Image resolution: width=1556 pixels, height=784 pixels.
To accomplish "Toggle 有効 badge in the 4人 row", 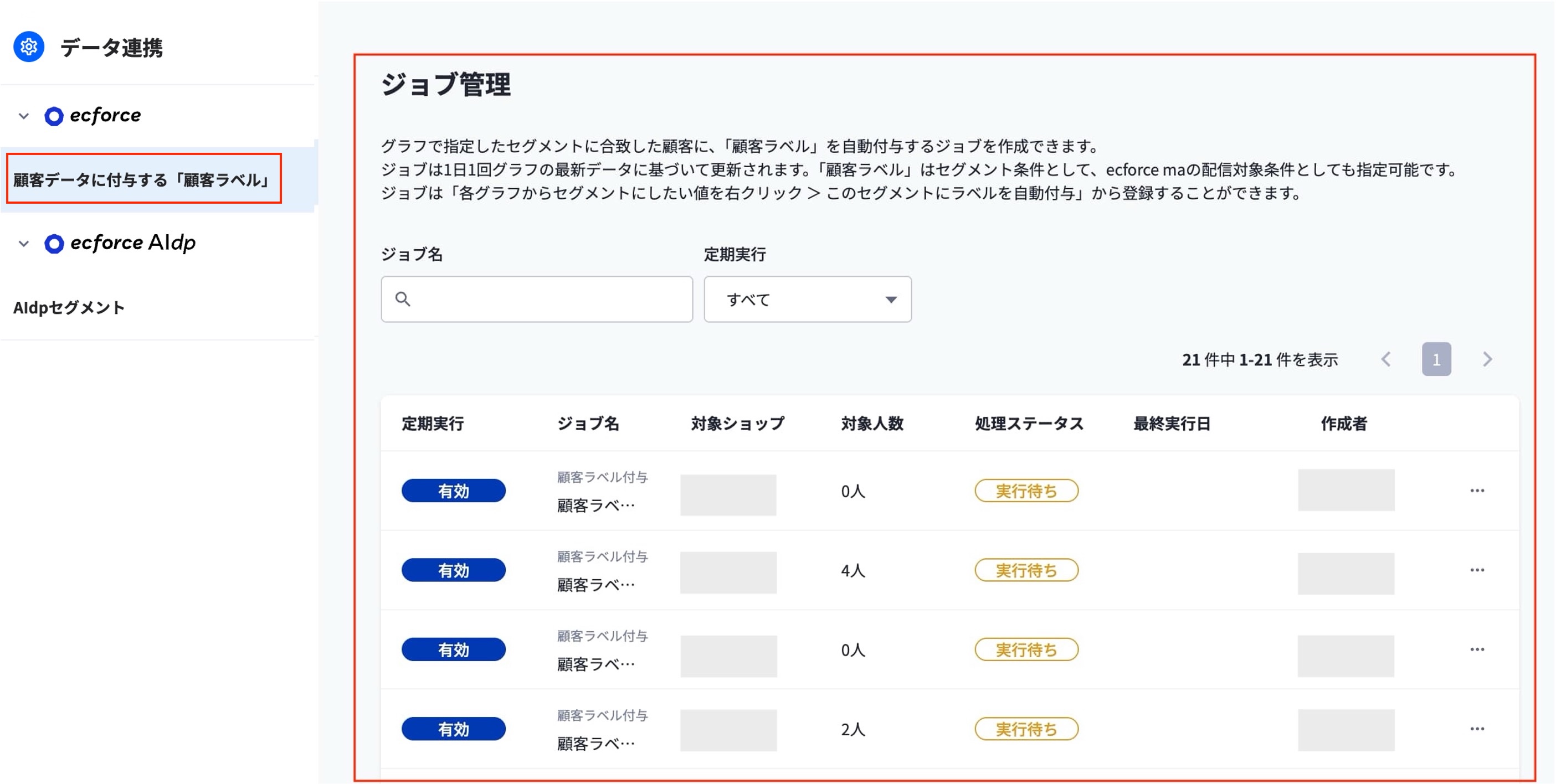I will [x=453, y=570].
